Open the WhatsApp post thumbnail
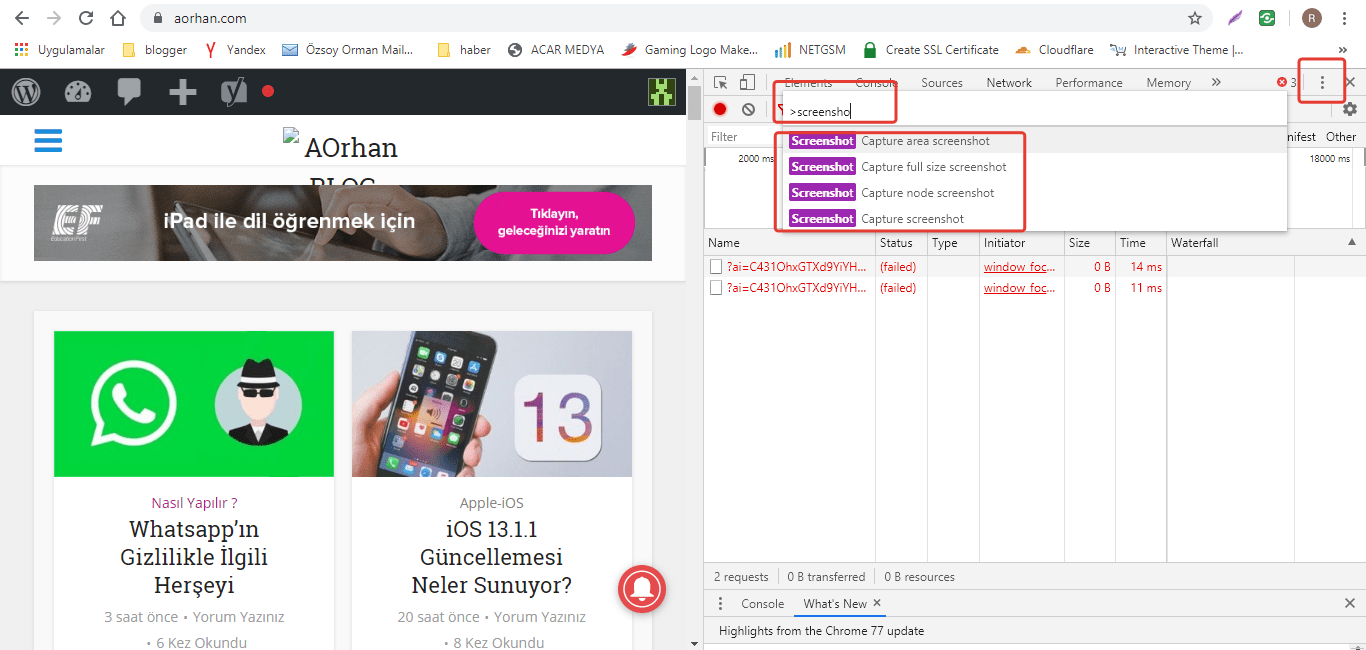 click(194, 404)
